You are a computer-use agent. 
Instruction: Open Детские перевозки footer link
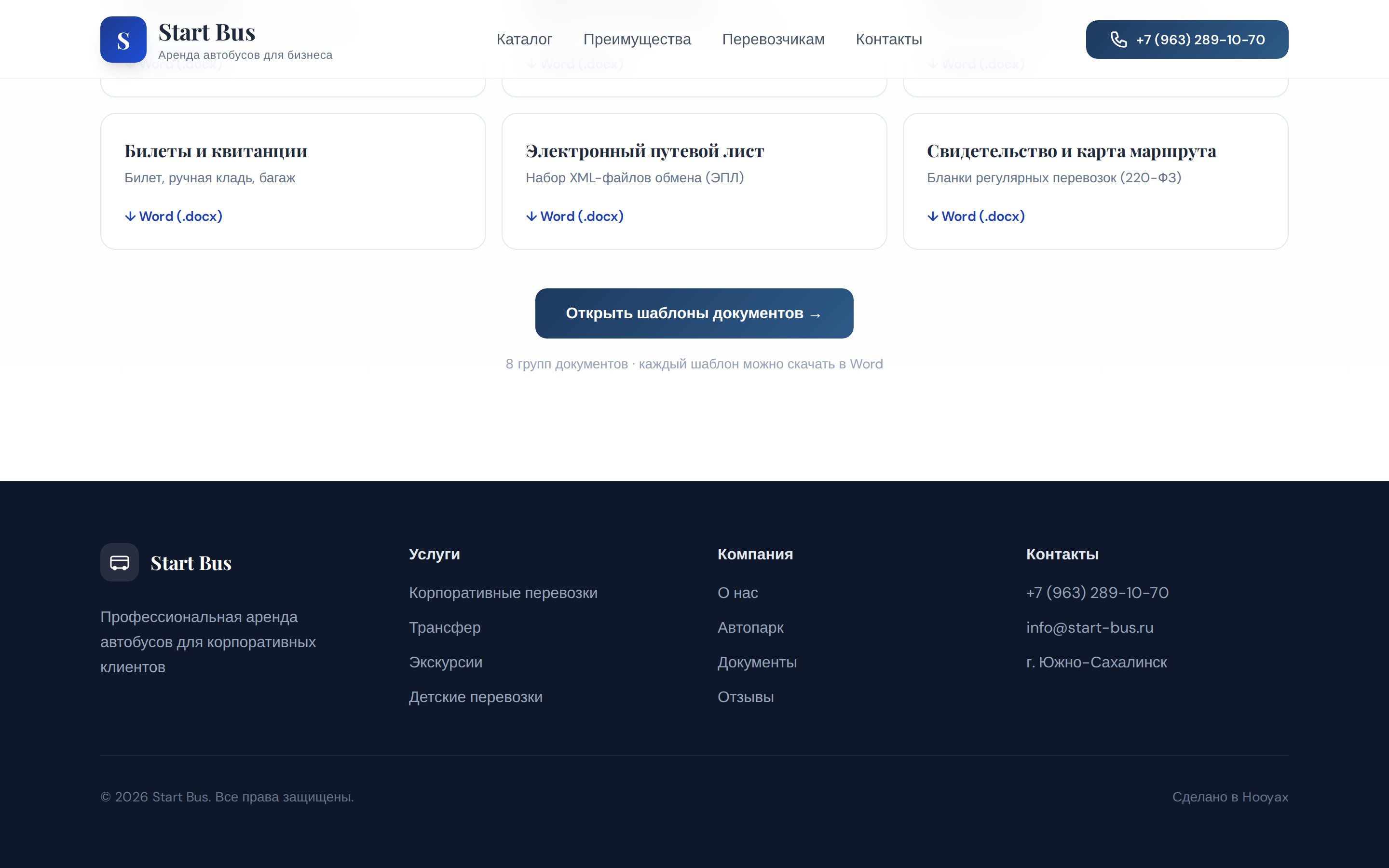click(475, 697)
